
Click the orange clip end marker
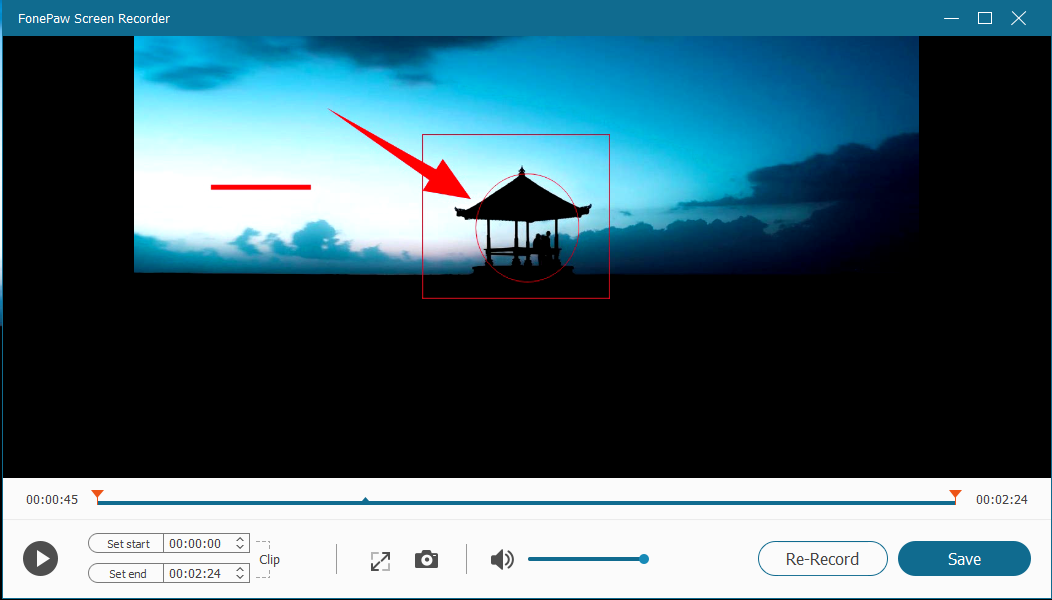coord(955,494)
